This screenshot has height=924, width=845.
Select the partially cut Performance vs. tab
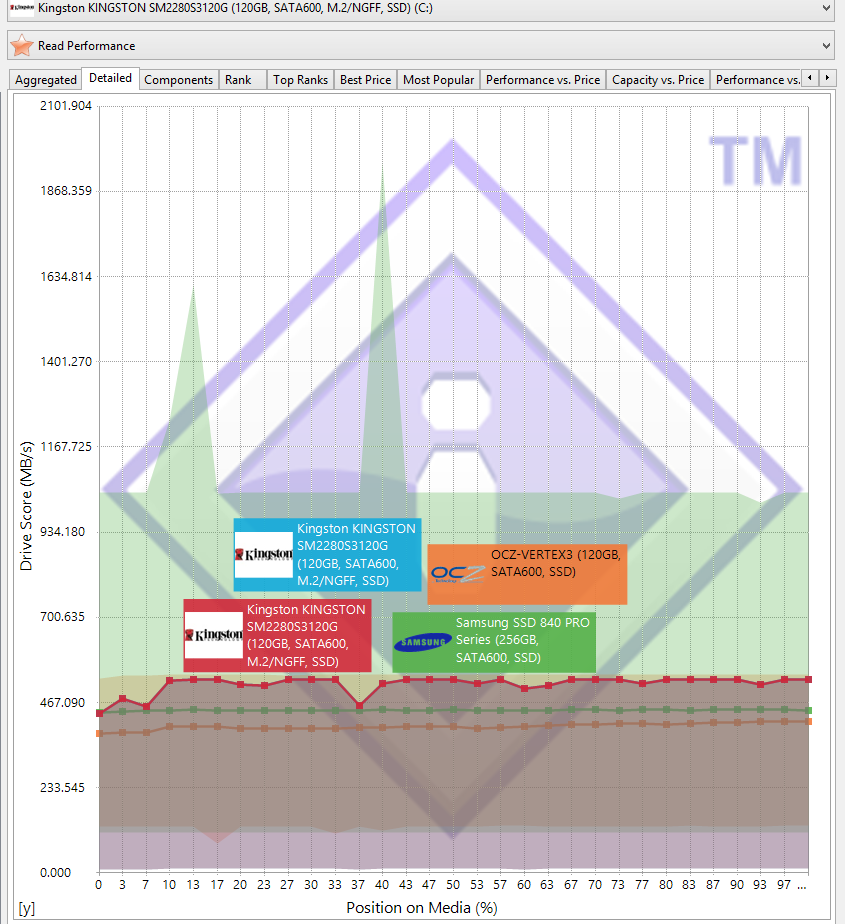[757, 80]
